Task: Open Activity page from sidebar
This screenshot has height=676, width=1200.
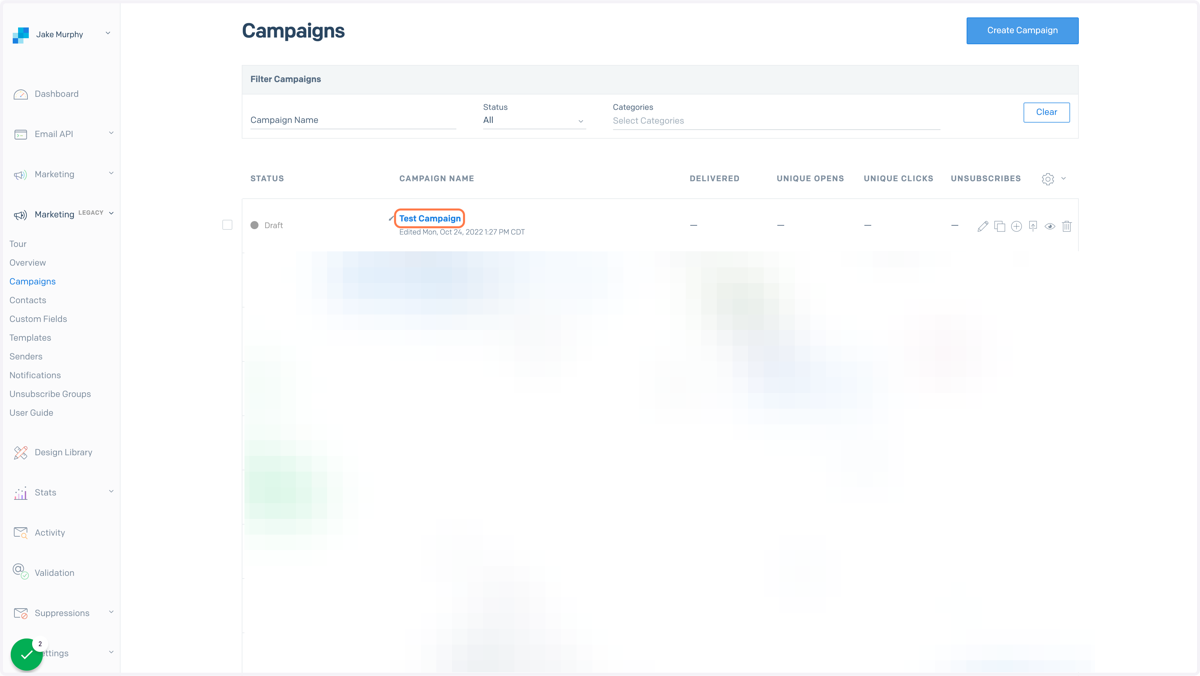Action: (x=49, y=533)
